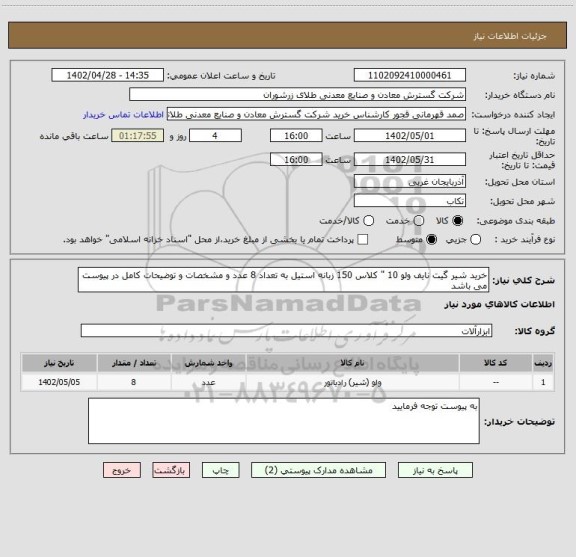Click the پاسخ به نیاز button
Image resolution: width=576 pixels, height=557 pixels.
(435, 470)
